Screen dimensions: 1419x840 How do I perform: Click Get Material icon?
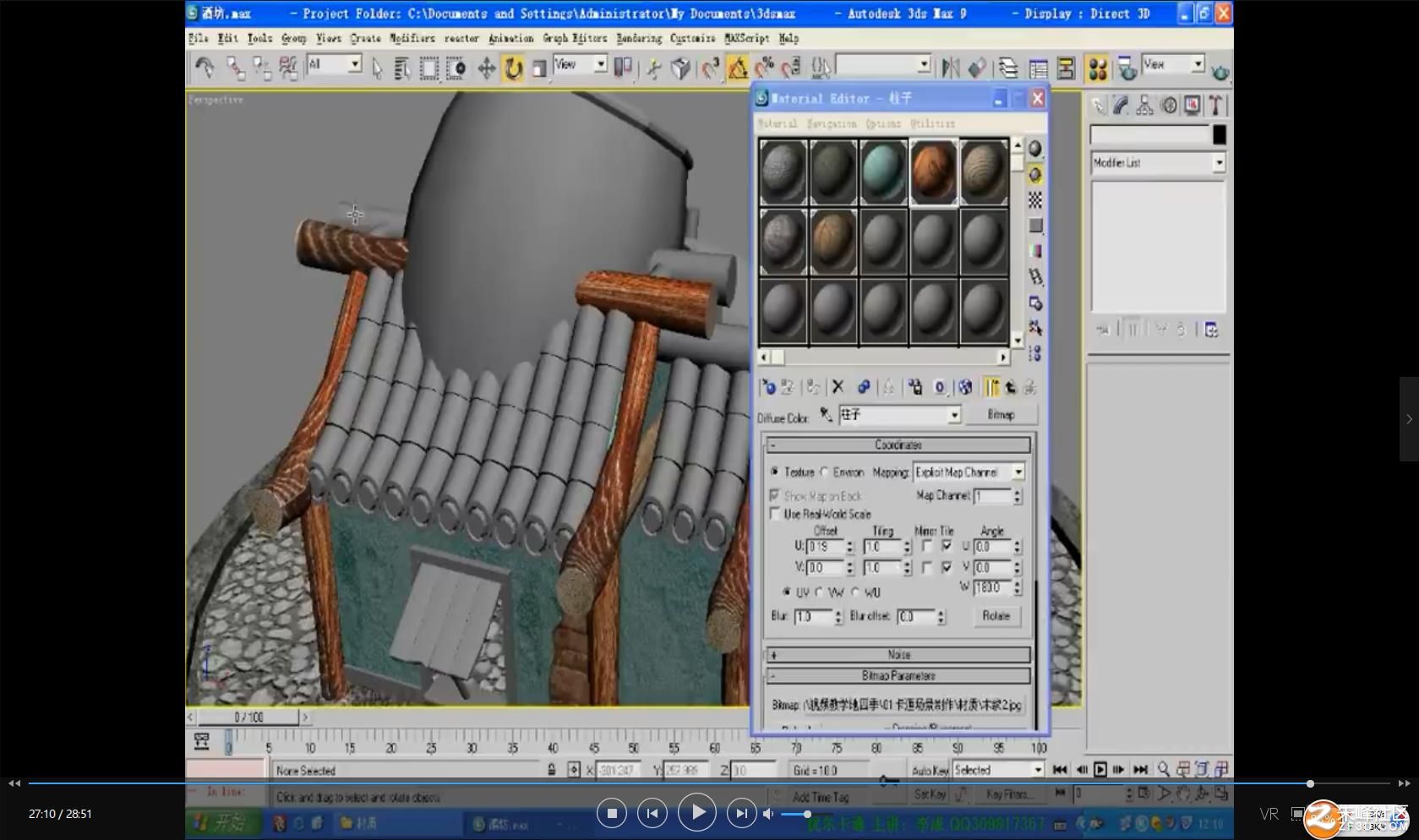tap(768, 387)
